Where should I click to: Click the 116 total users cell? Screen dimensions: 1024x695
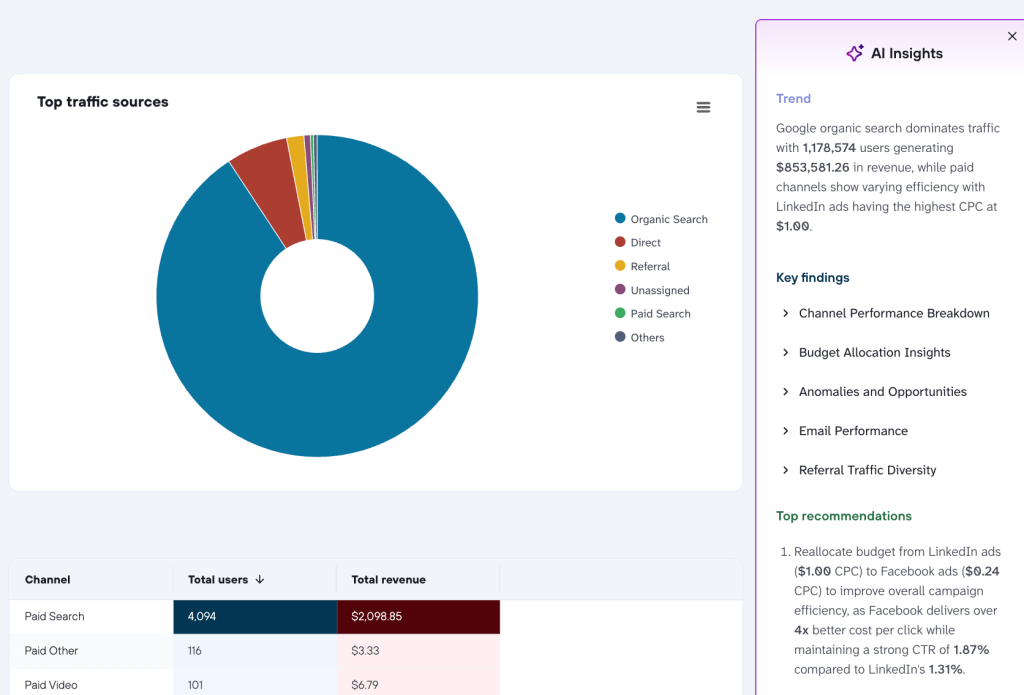pyautogui.click(x=255, y=651)
